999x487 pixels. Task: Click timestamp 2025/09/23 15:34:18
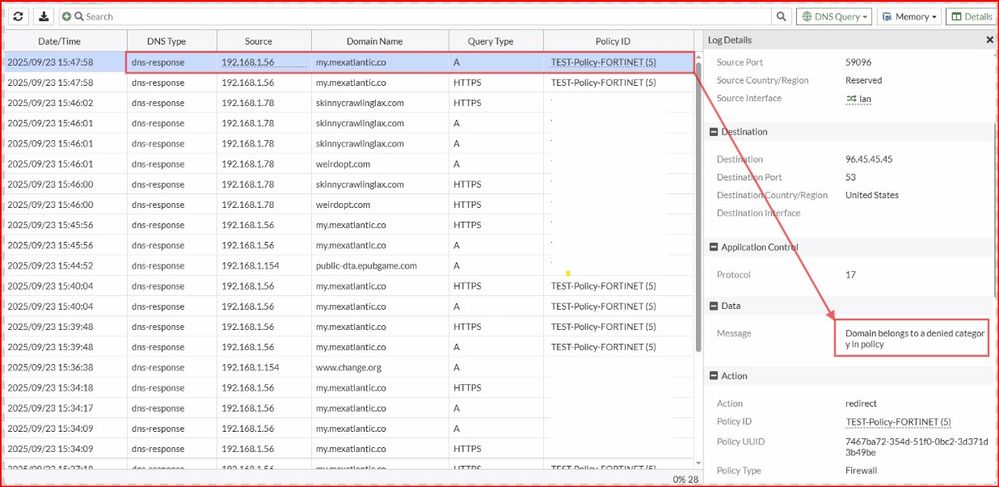pyautogui.click(x=50, y=388)
